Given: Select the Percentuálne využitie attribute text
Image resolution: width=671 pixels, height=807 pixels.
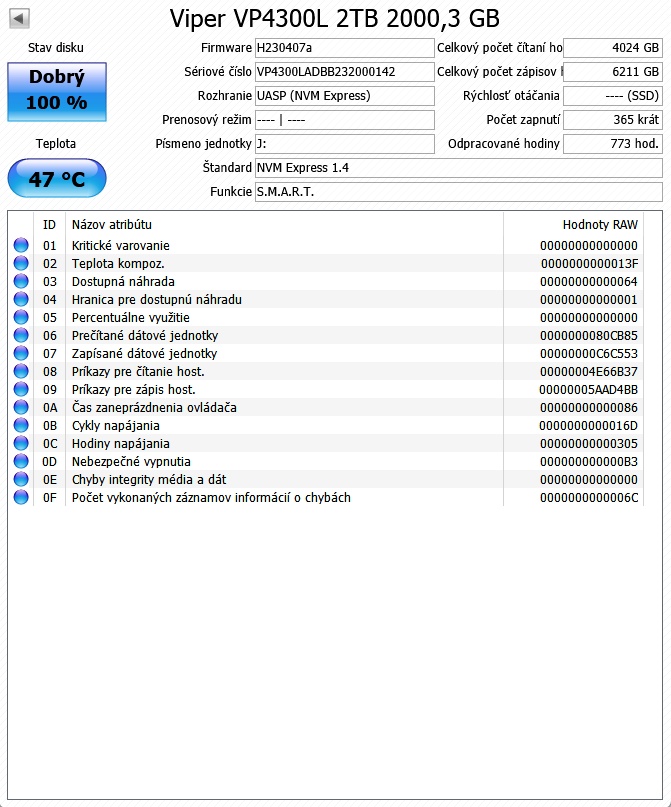Looking at the screenshot, I should pyautogui.click(x=131, y=318).
